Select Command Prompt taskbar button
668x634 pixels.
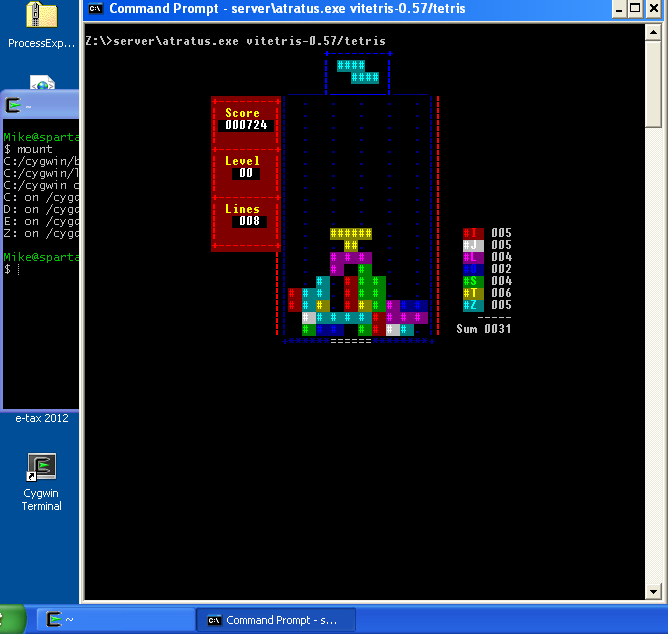coord(276,620)
